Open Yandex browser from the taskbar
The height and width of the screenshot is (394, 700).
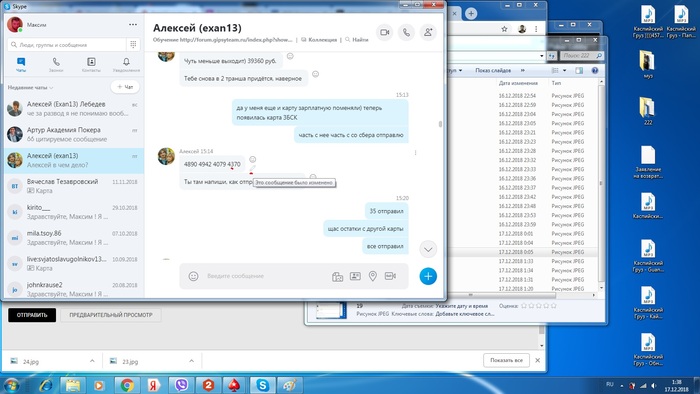[x=154, y=385]
